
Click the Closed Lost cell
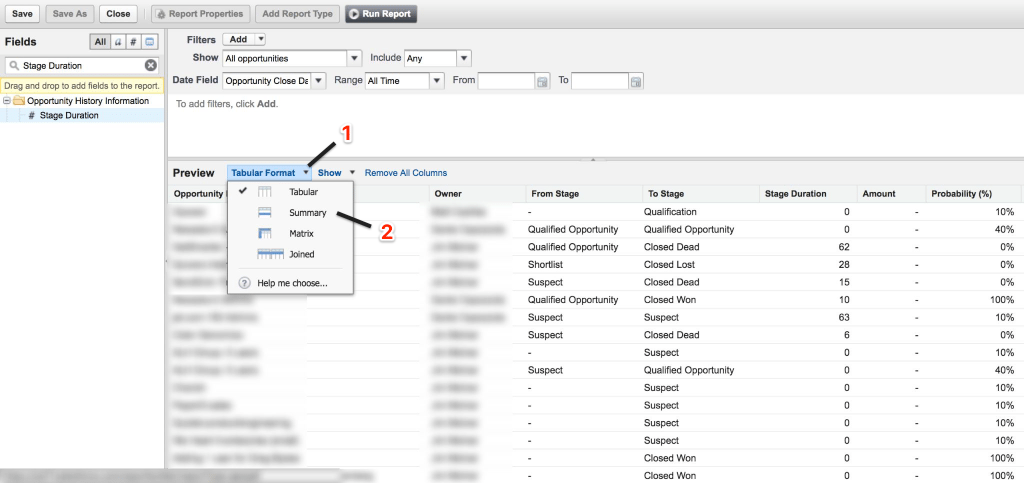669,264
